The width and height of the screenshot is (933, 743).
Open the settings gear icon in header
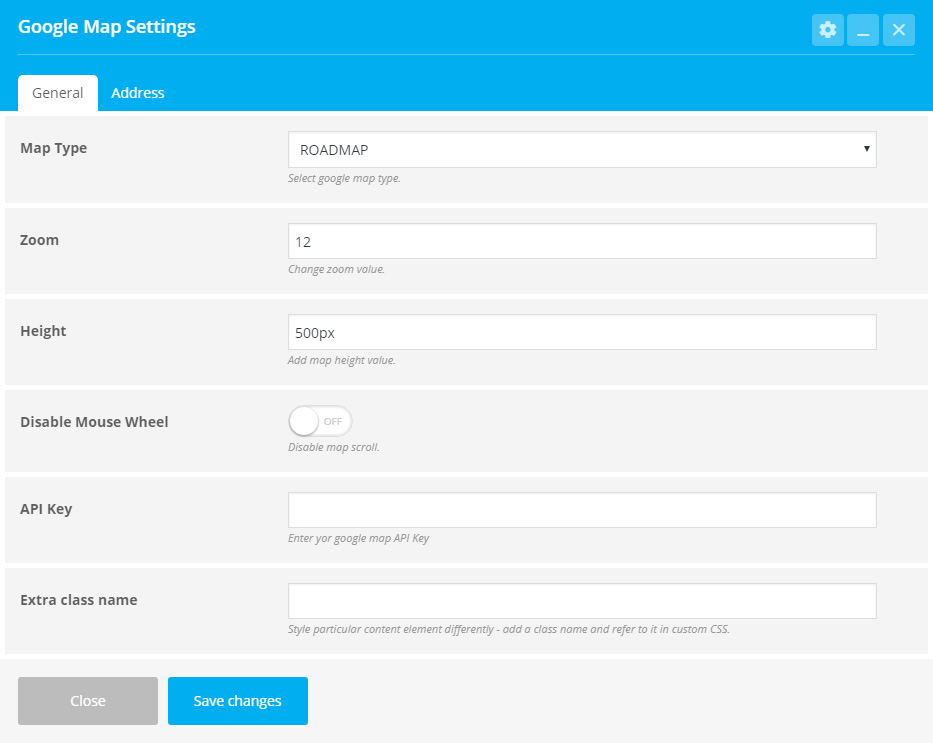click(828, 30)
